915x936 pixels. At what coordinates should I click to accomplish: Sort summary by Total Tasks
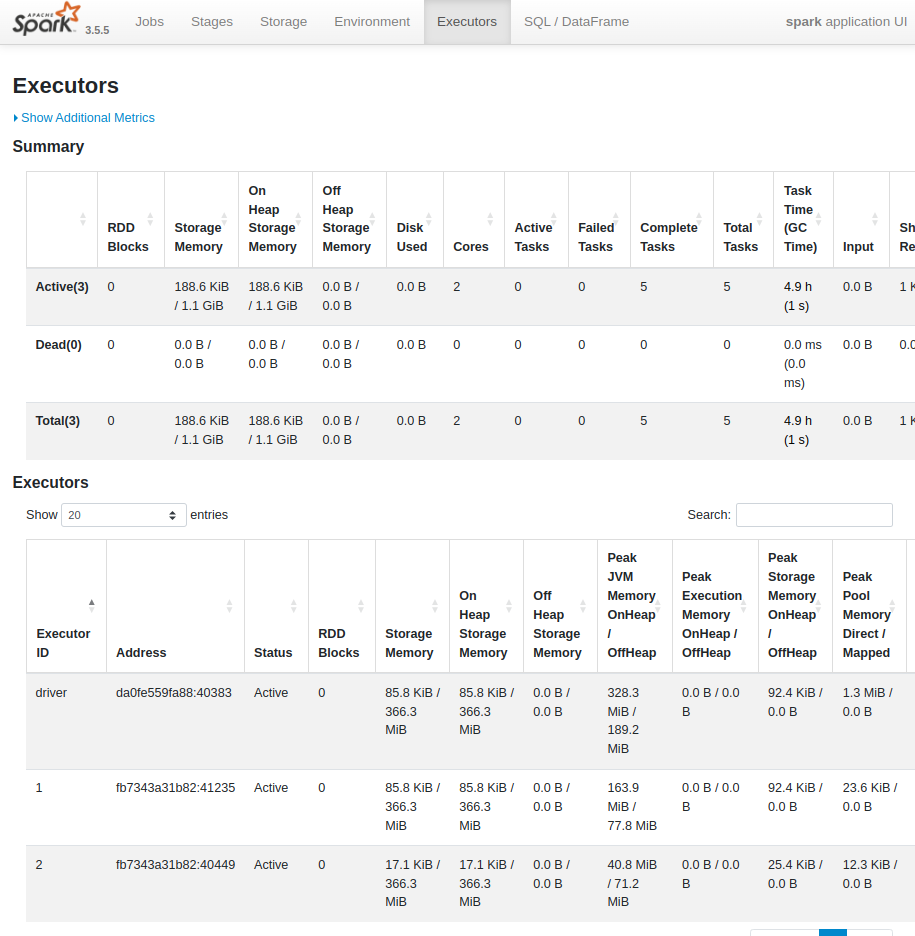point(744,219)
